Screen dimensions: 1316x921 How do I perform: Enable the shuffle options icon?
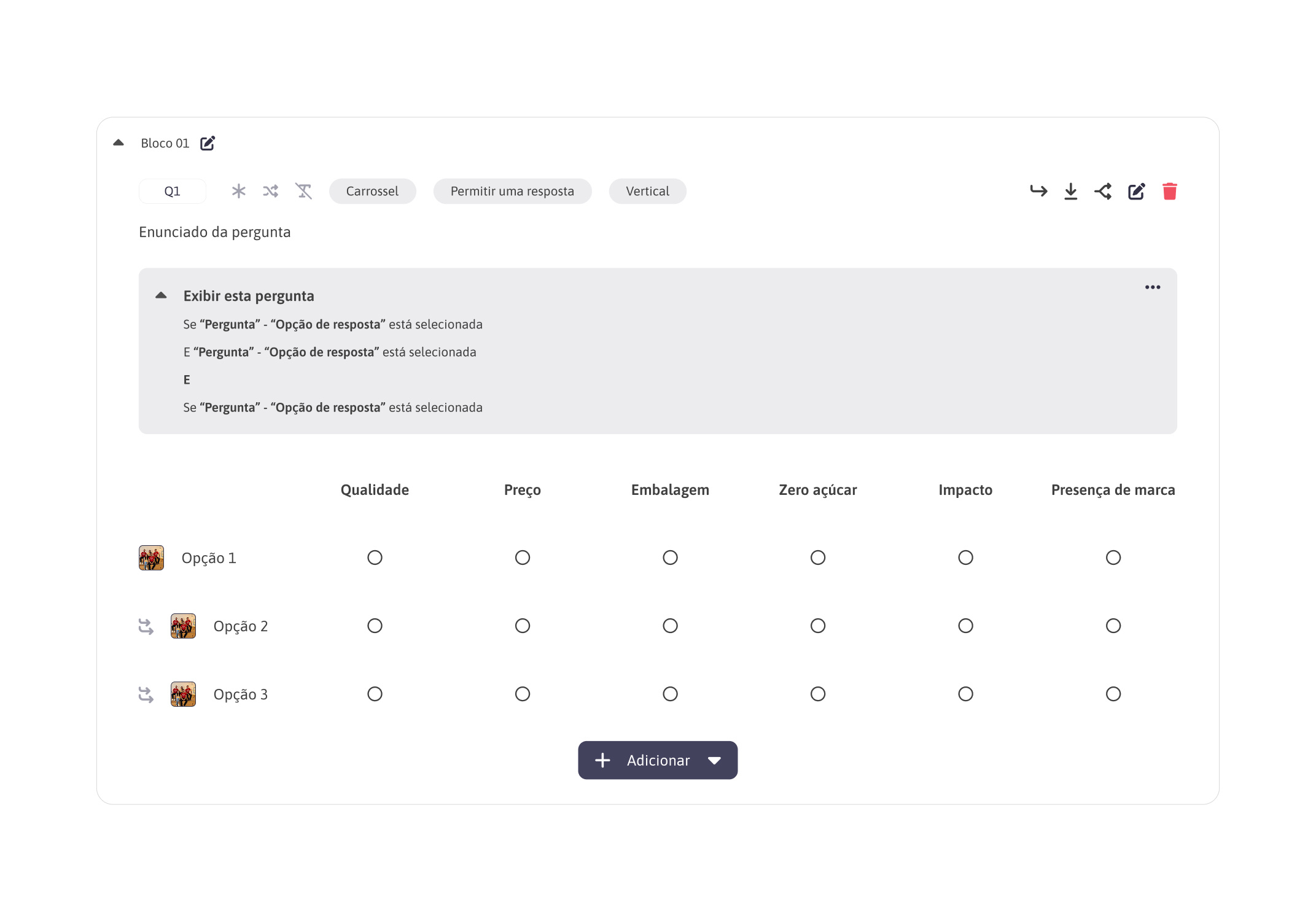click(271, 191)
